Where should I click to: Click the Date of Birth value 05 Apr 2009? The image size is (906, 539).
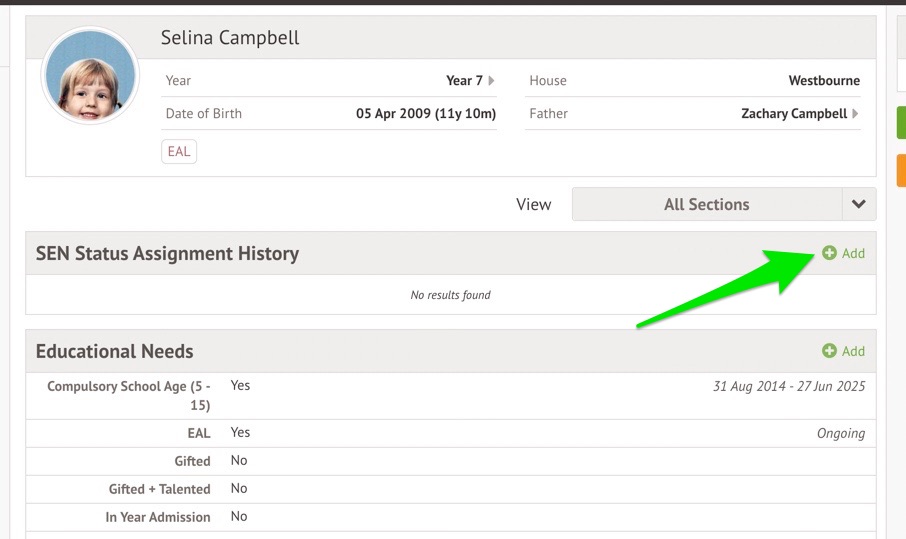click(x=426, y=114)
